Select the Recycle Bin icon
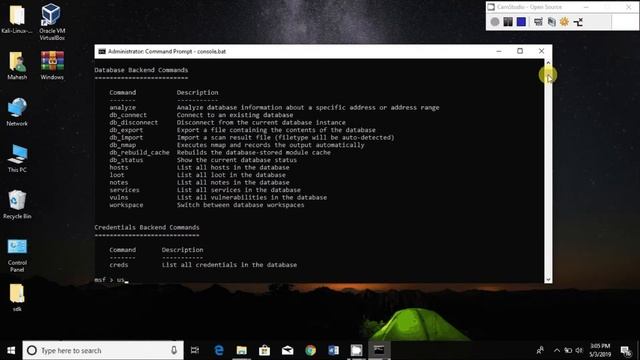640x360 pixels. (x=17, y=204)
